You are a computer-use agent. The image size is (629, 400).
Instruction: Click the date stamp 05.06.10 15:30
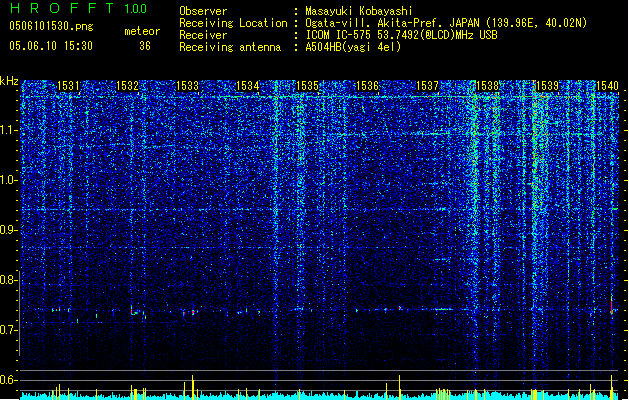click(51, 46)
